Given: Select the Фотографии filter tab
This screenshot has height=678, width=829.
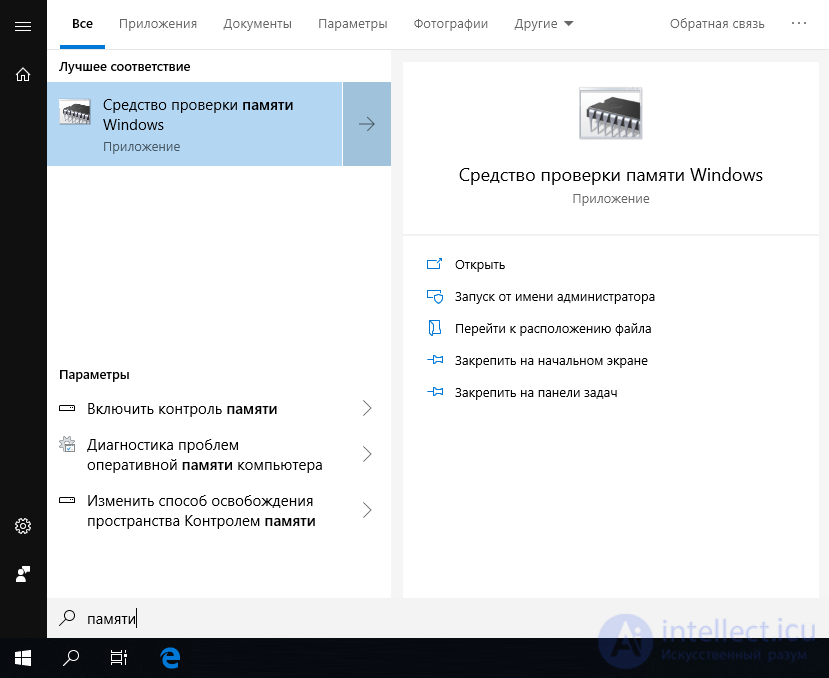Looking at the screenshot, I should tap(450, 24).
